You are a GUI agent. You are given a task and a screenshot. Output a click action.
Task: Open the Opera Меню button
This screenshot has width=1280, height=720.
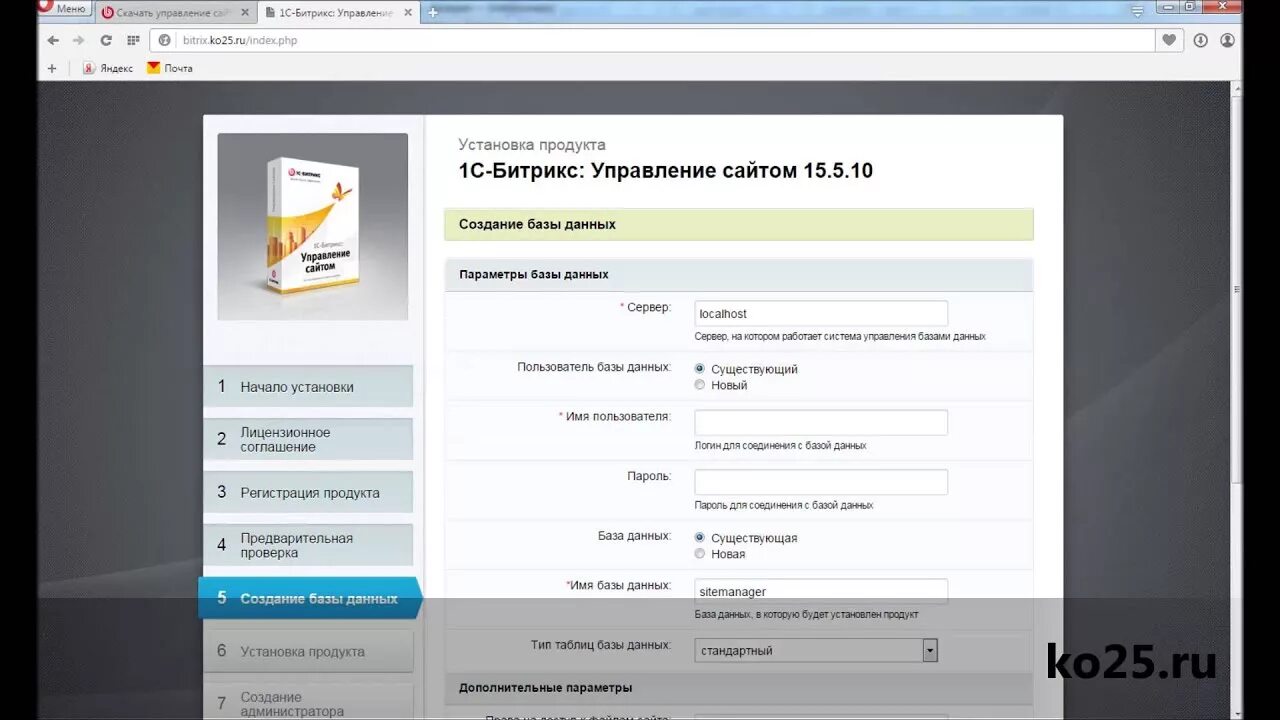coord(66,9)
